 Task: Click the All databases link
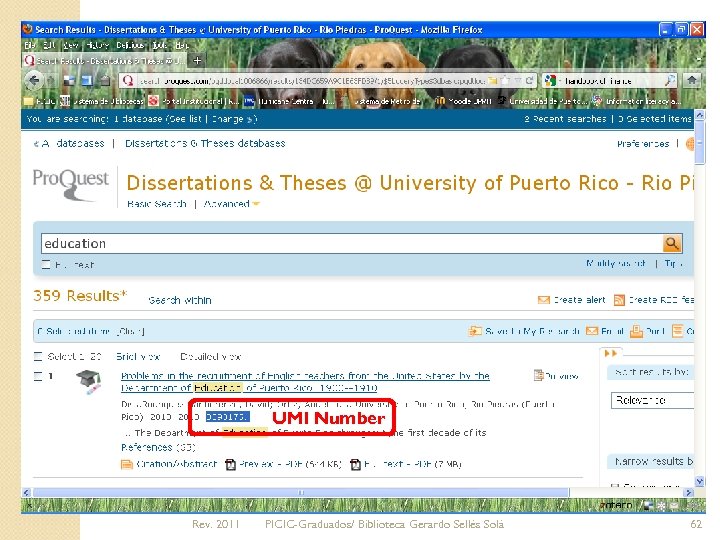pos(69,143)
